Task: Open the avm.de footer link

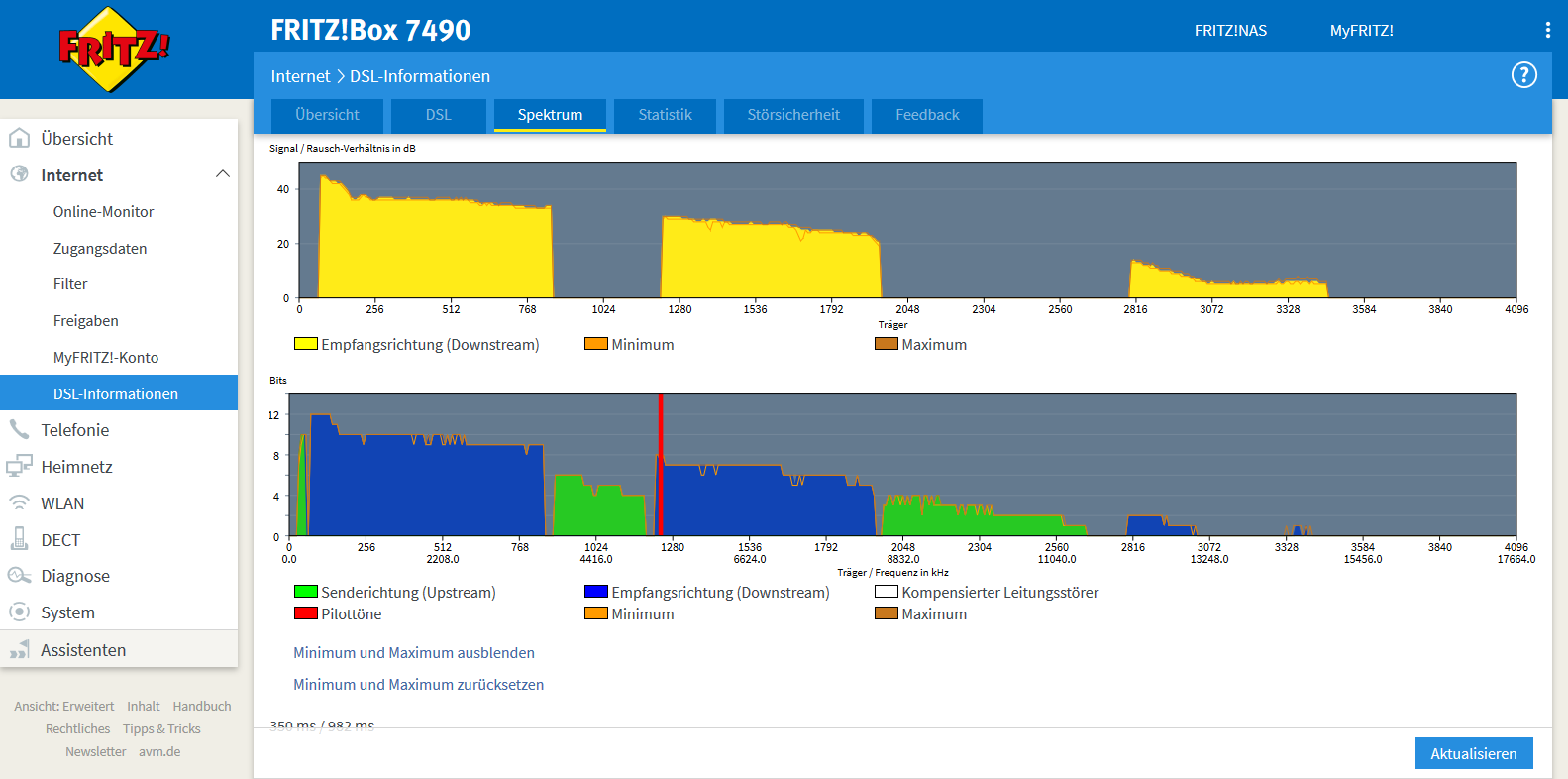Action: coord(159,751)
